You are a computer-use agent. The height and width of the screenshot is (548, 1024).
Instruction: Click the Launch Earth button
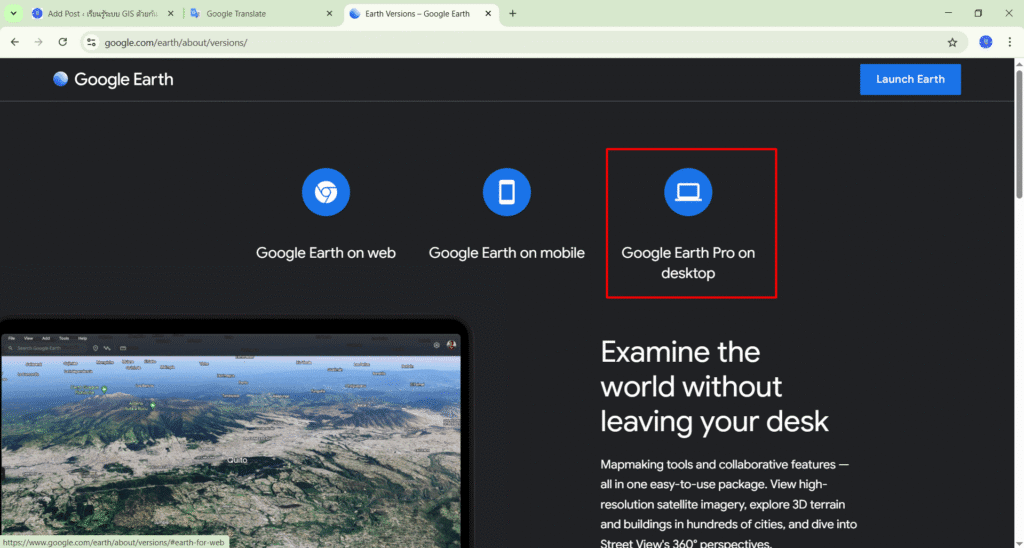coord(910,79)
